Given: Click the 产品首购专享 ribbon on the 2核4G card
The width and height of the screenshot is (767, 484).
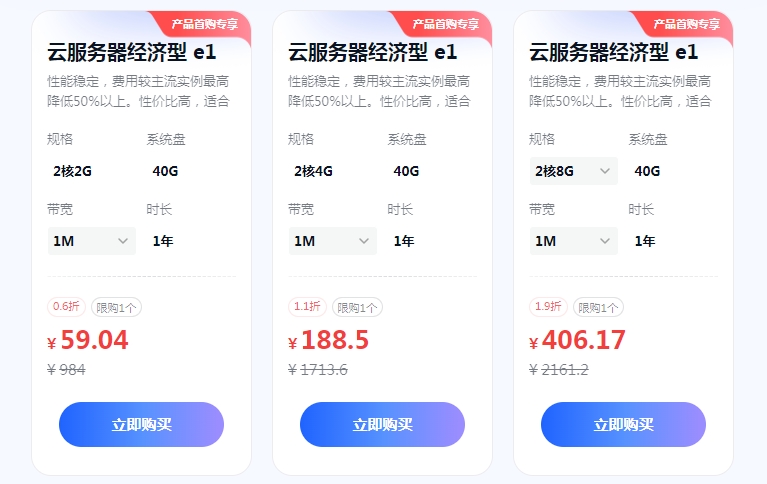Looking at the screenshot, I should [x=446, y=24].
